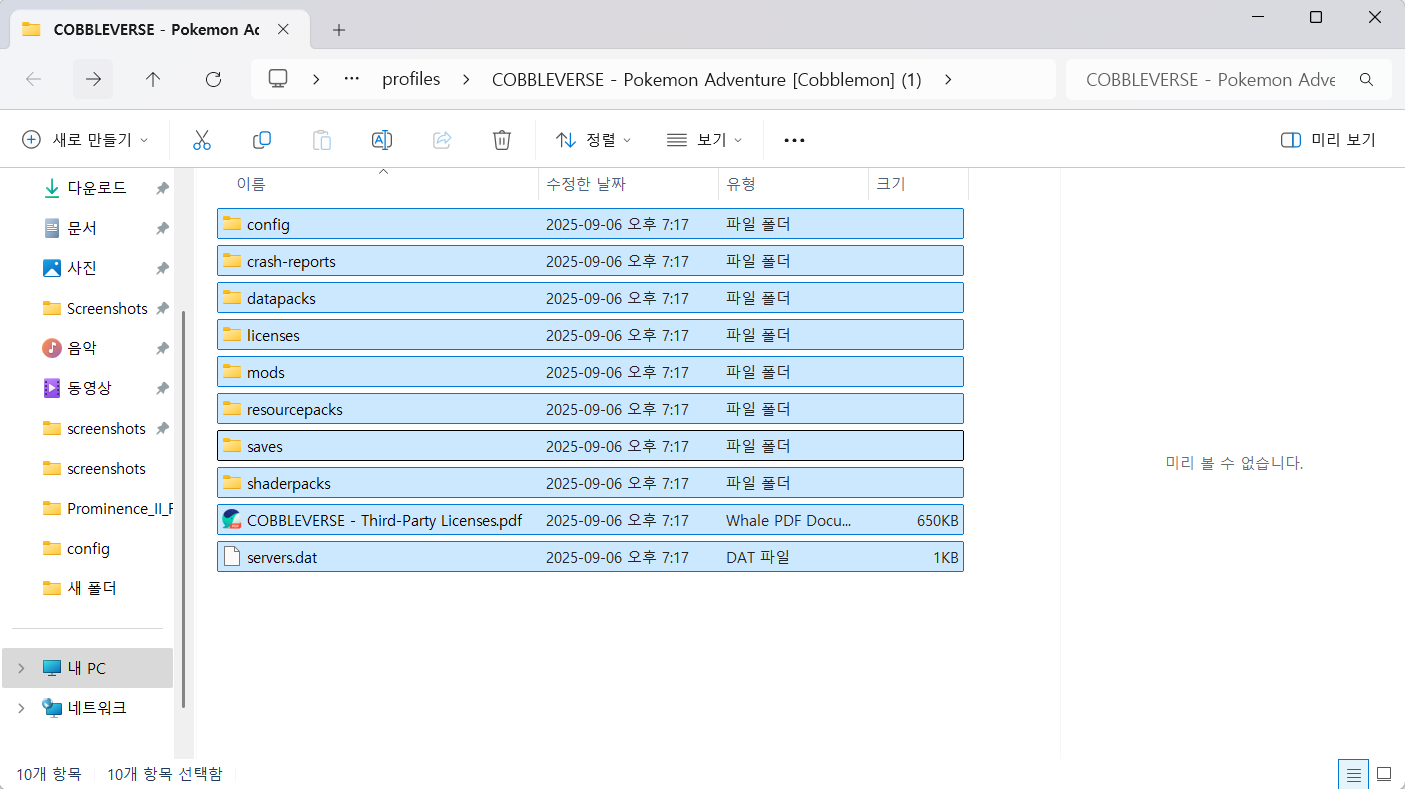
Task: Select the saves folder row
Action: tap(590, 446)
